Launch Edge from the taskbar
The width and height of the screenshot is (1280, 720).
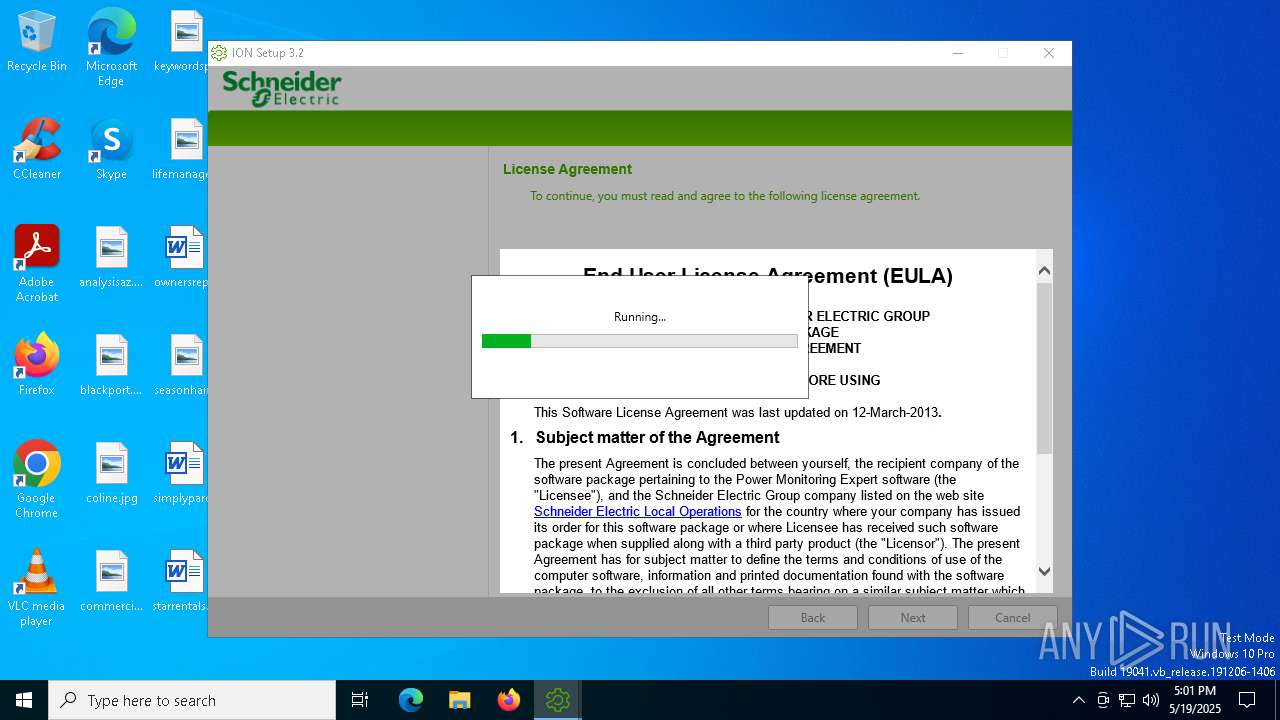click(411, 700)
